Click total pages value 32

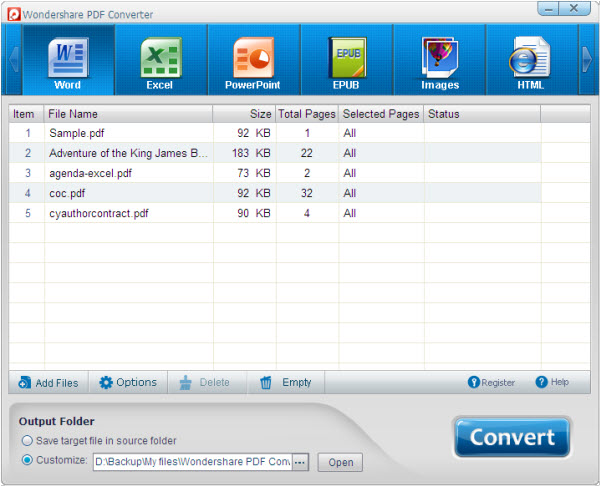(x=307, y=193)
